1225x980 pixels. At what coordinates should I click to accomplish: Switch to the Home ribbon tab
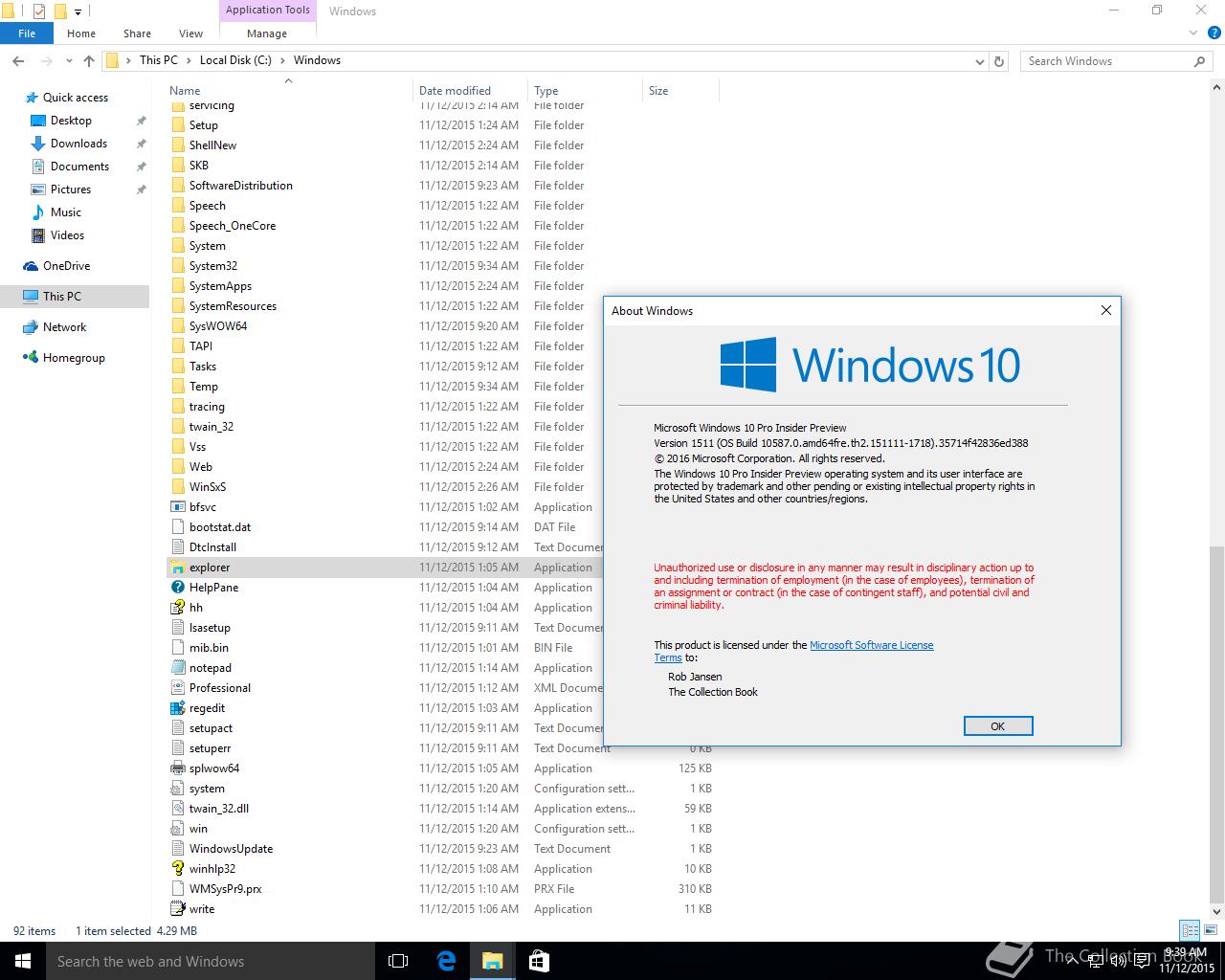81,33
